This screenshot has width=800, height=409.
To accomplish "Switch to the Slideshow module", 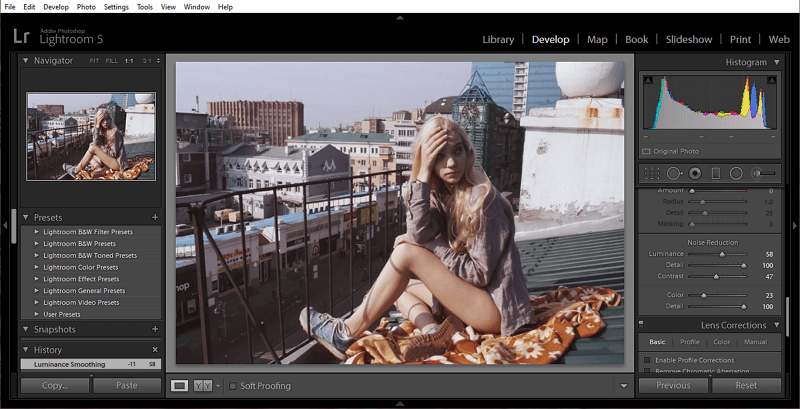I will pyautogui.click(x=689, y=40).
